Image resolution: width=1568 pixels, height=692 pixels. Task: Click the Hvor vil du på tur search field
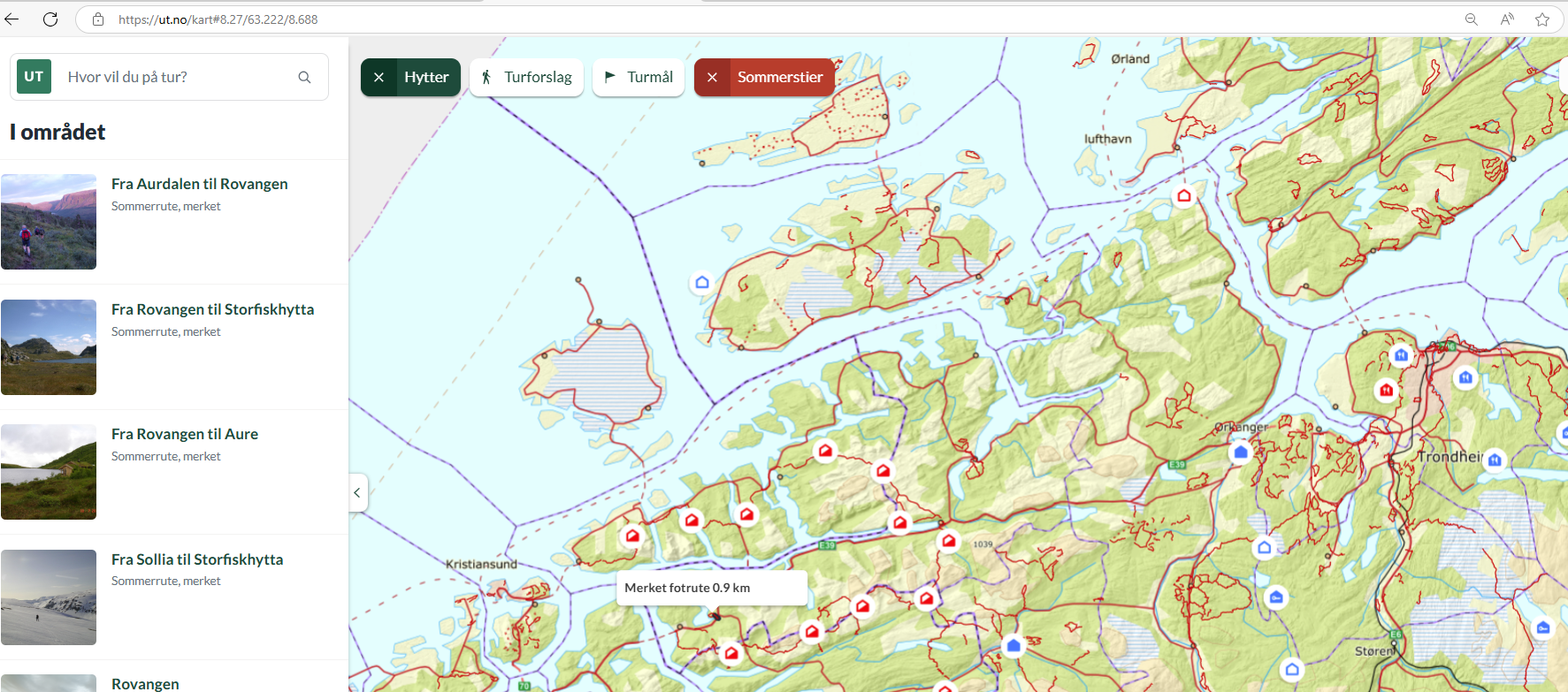coord(177,78)
